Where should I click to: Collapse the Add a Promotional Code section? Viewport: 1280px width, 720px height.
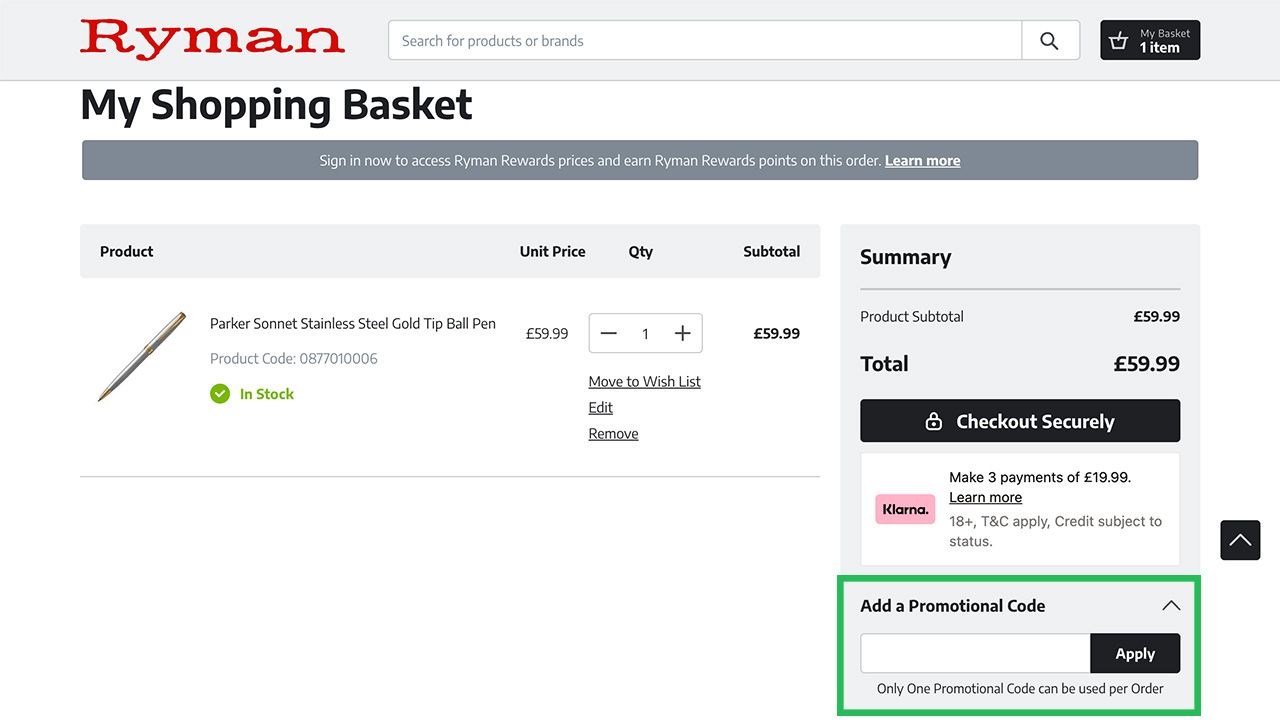click(x=1171, y=606)
